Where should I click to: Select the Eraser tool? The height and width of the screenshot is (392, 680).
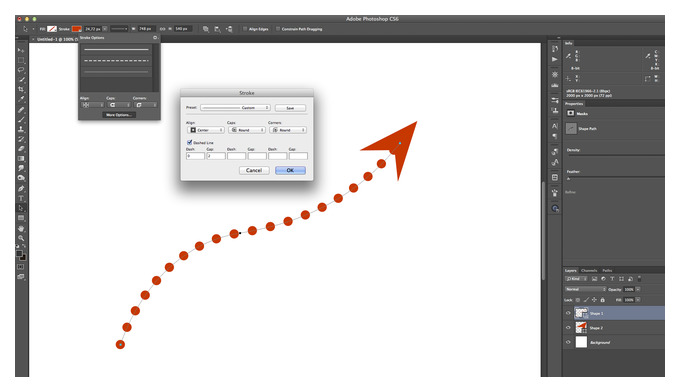point(21,149)
